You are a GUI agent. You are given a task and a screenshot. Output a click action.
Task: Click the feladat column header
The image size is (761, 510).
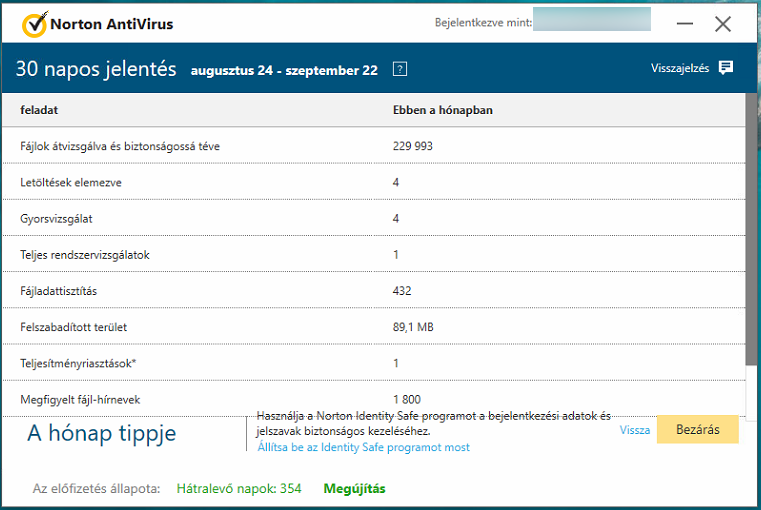(39, 110)
